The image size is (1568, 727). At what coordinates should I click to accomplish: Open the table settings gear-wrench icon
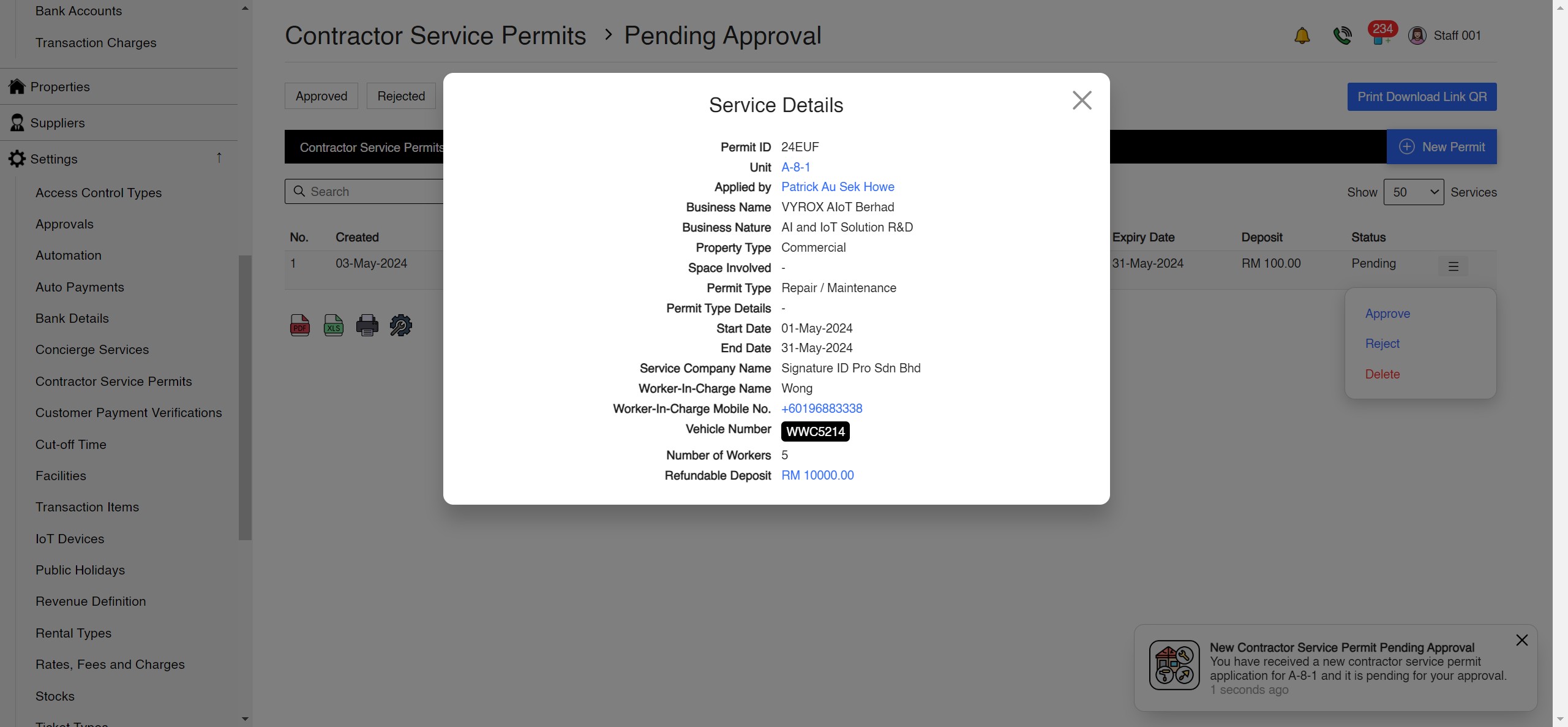coord(400,325)
